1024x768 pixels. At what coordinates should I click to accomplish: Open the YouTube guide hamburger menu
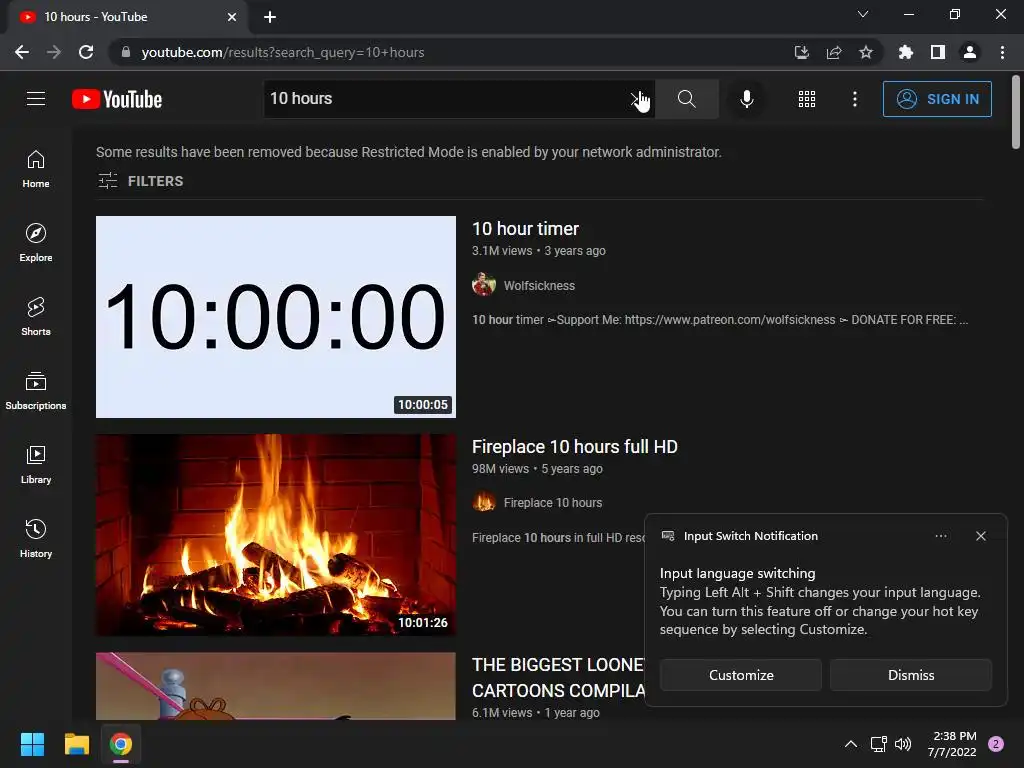pos(36,99)
